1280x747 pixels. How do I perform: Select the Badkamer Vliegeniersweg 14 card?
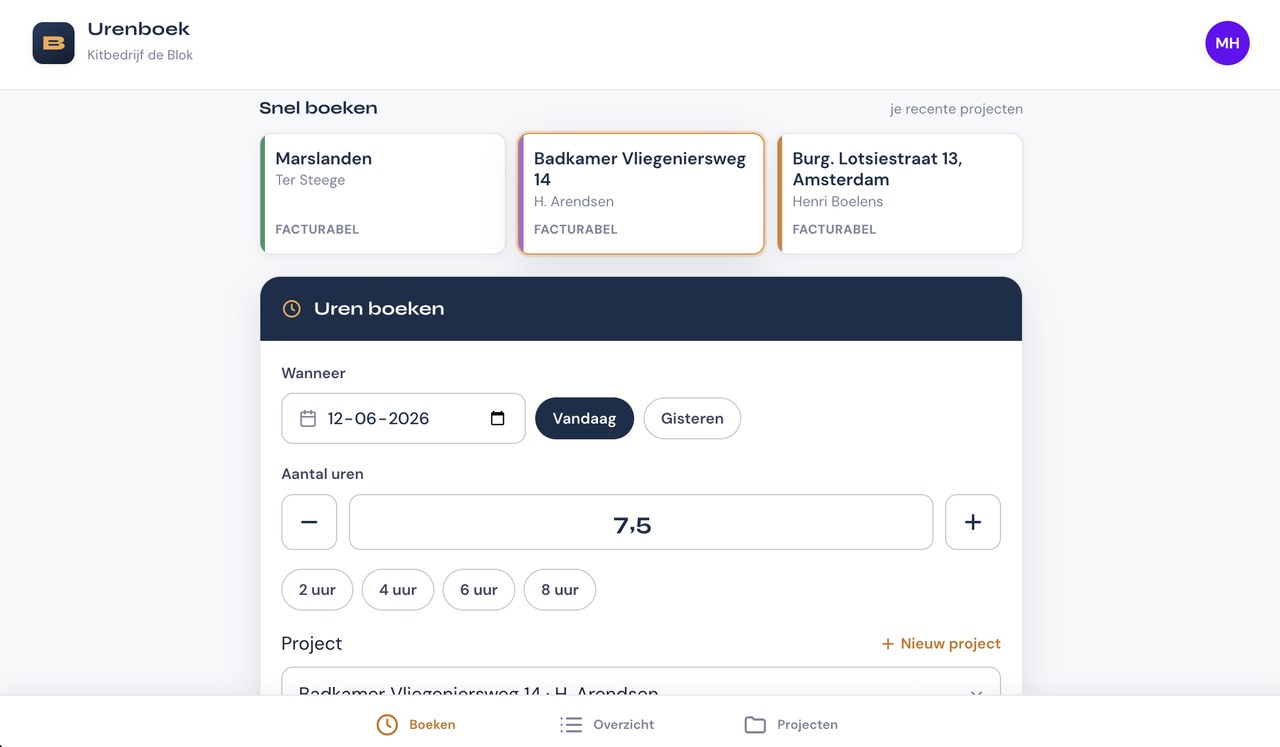coord(641,194)
